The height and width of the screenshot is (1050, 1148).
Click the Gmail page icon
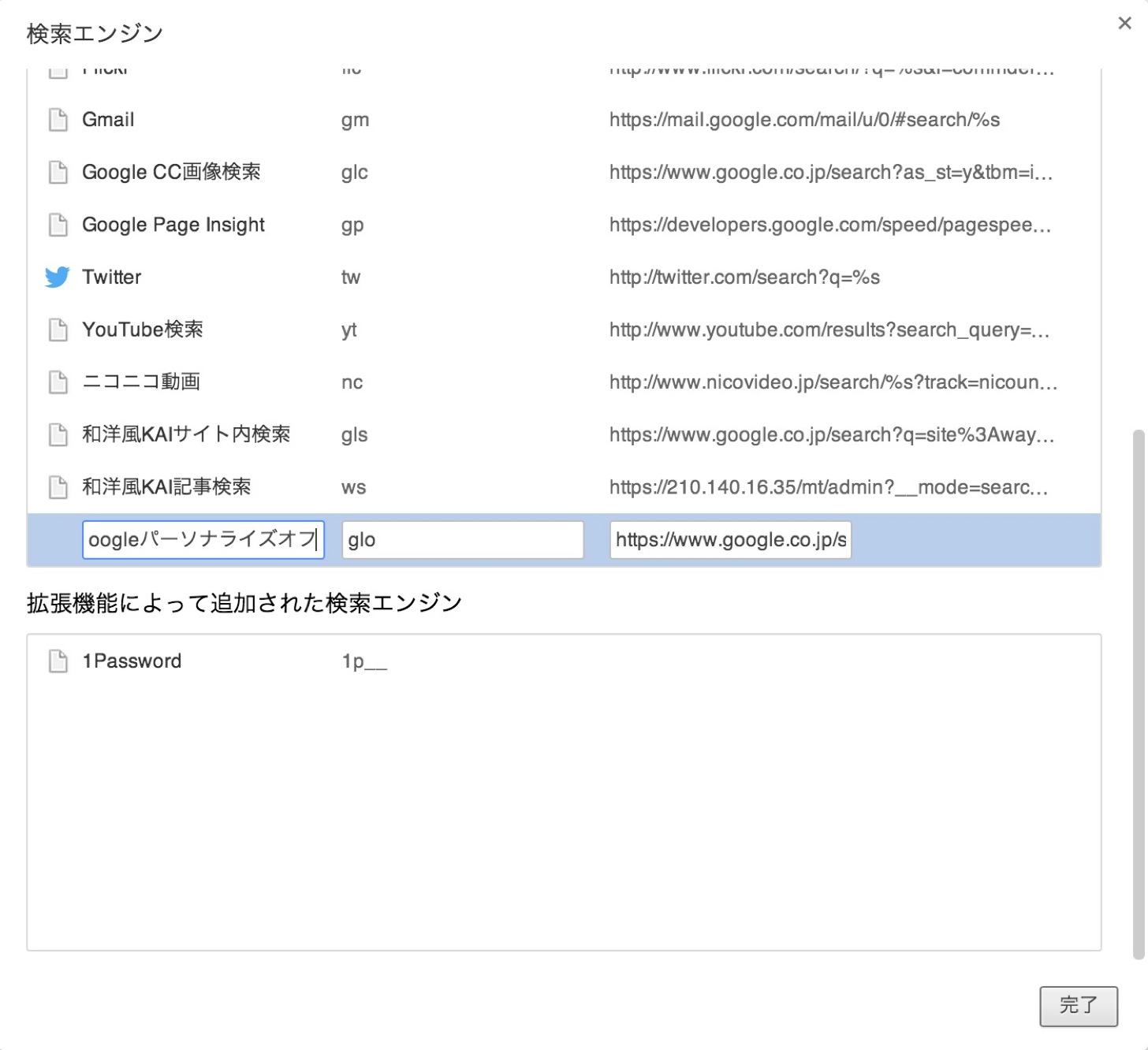(58, 120)
